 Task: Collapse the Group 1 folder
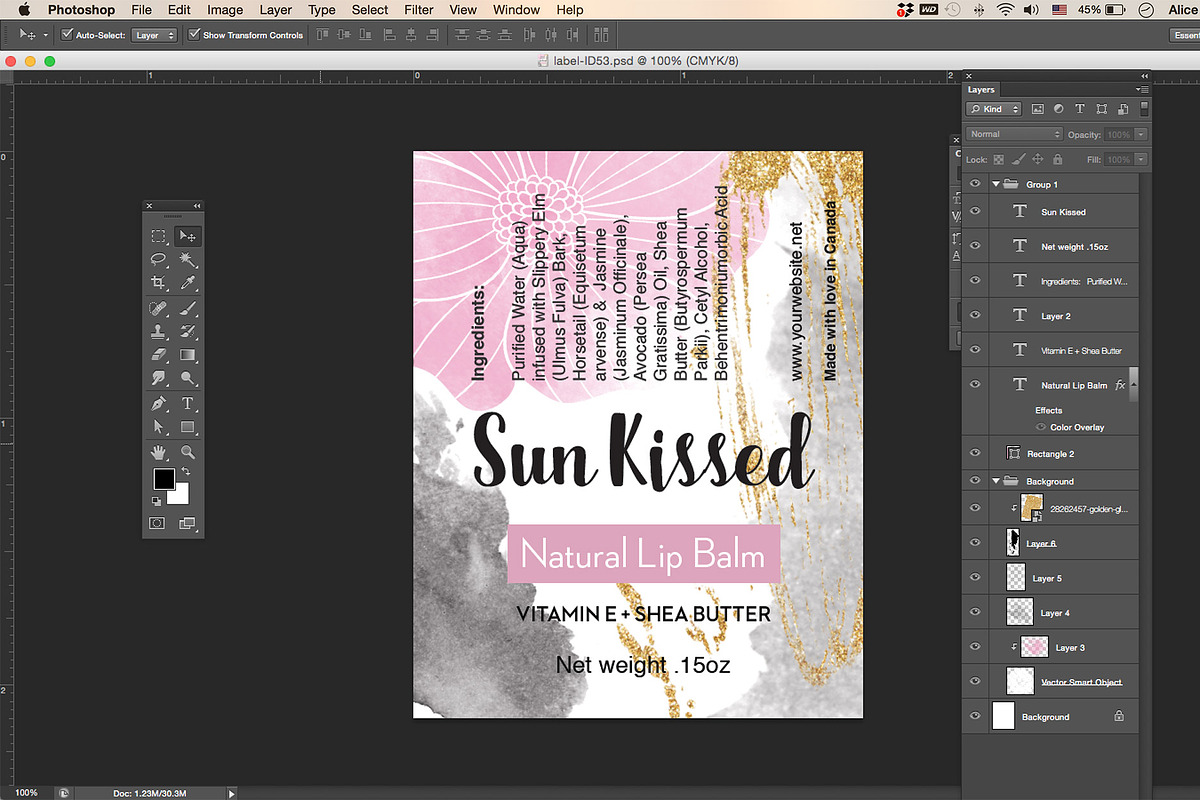[x=996, y=184]
